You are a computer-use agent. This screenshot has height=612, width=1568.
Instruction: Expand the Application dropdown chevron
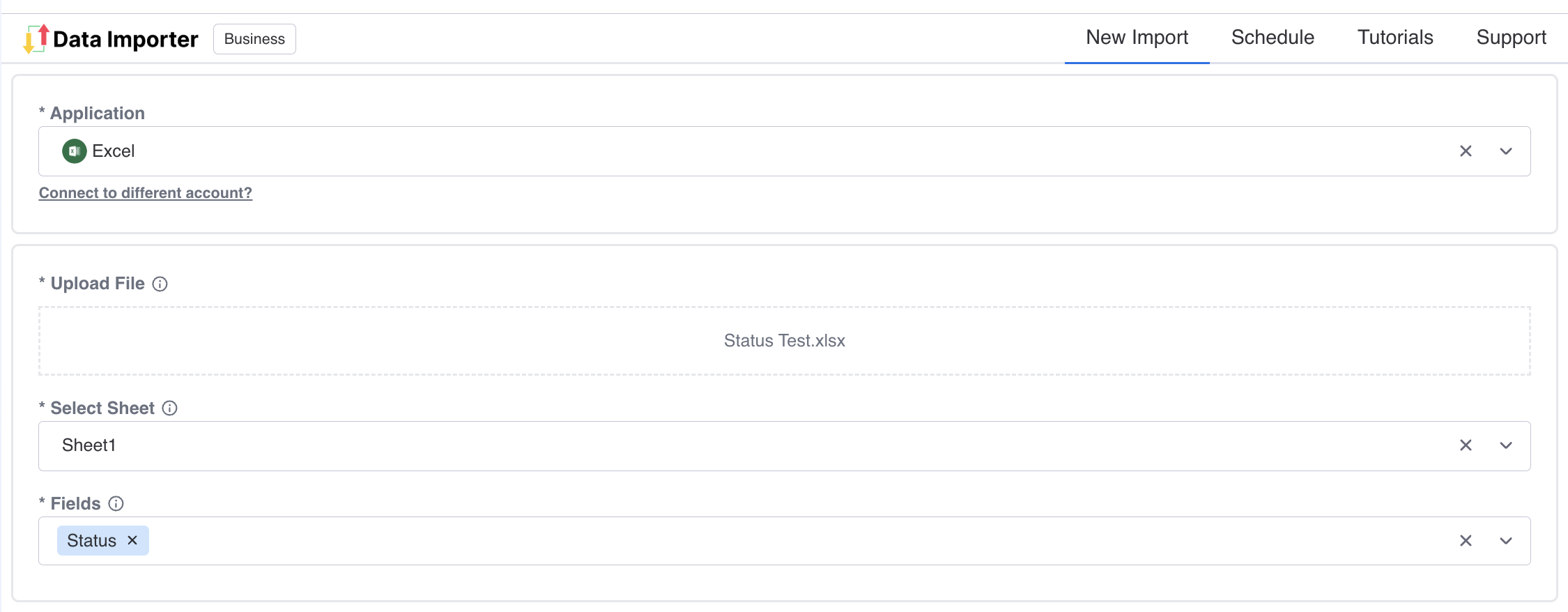pos(1505,151)
